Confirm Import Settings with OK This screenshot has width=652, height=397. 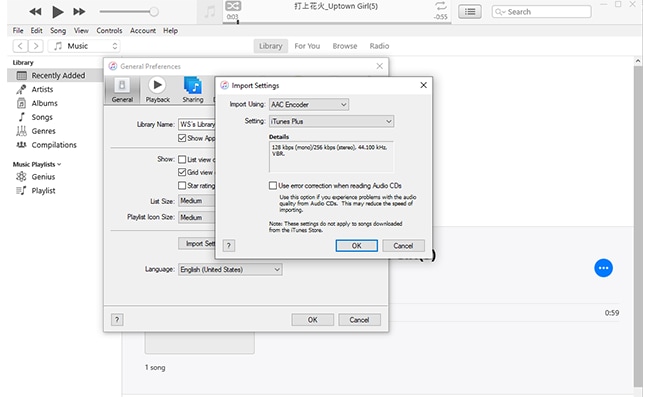[x=356, y=246]
